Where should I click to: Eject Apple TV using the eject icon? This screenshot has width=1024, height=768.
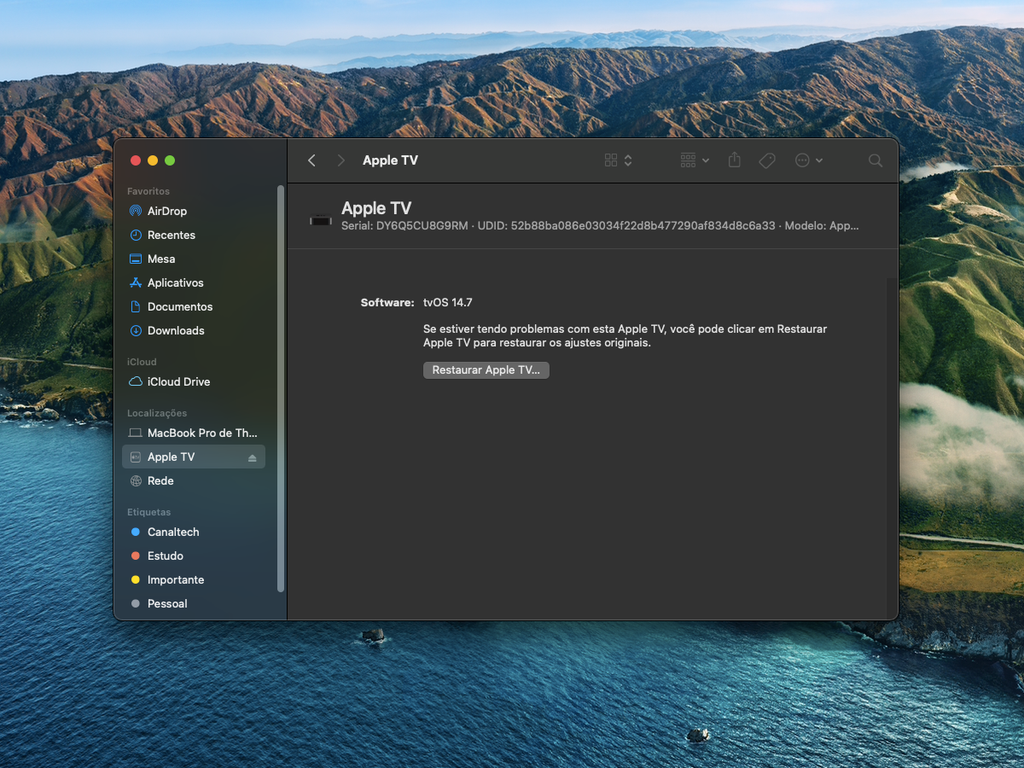252,458
